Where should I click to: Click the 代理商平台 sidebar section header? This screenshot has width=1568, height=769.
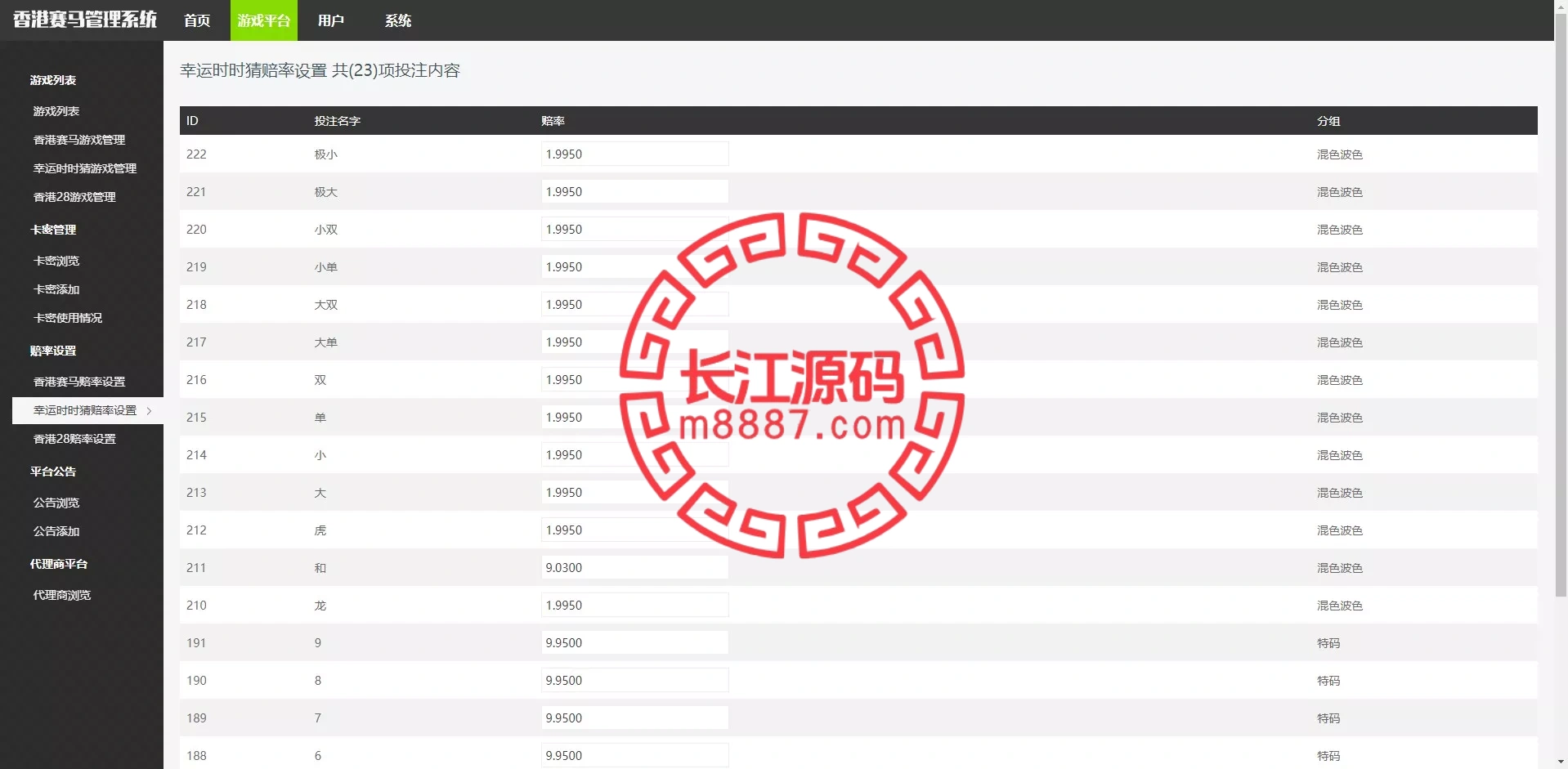59,564
